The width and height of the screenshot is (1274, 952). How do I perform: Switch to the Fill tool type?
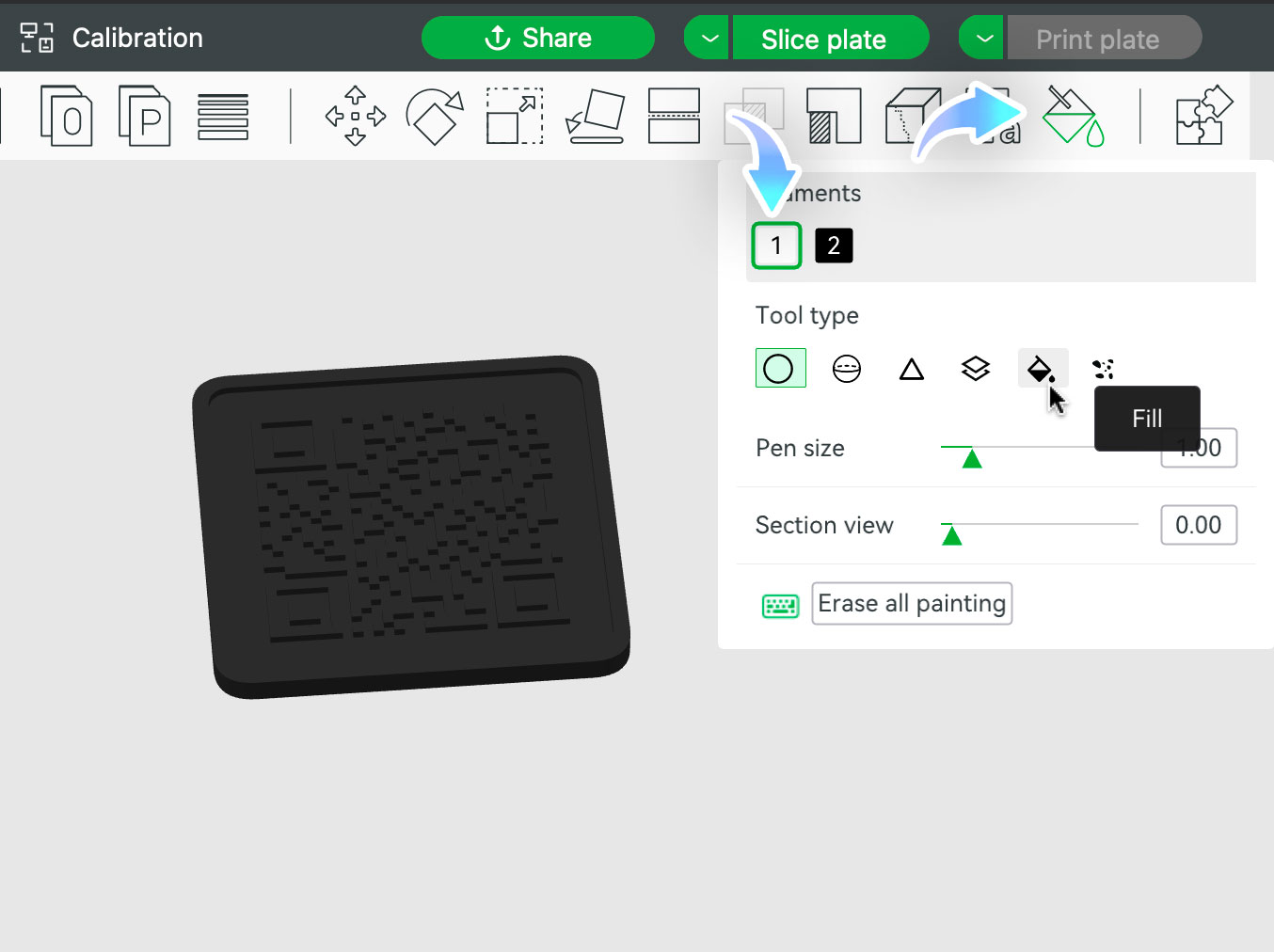point(1042,368)
